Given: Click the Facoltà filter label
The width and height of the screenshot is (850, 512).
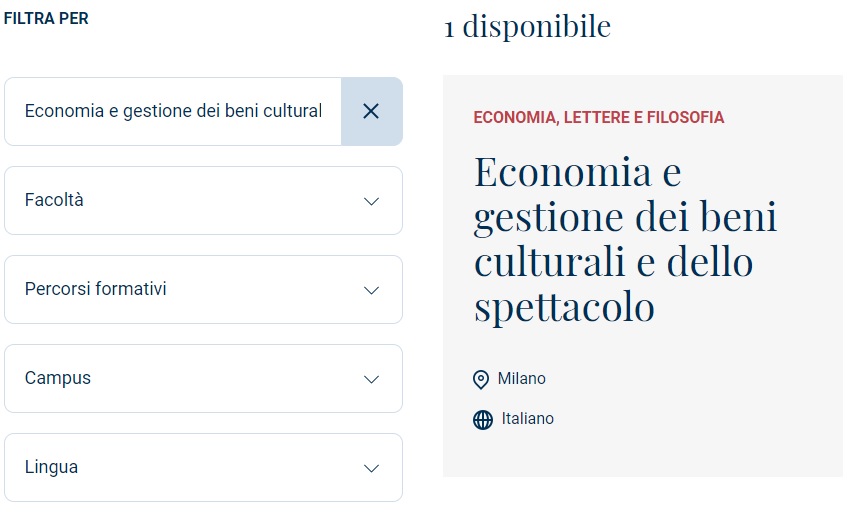Looking at the screenshot, I should pos(54,200).
